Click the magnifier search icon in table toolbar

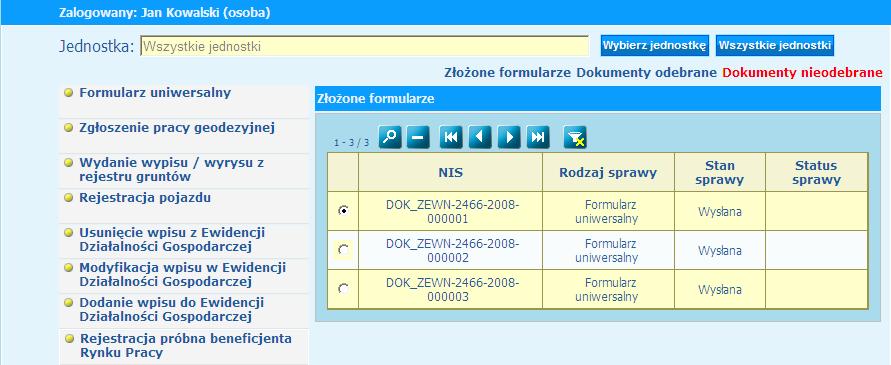point(390,137)
